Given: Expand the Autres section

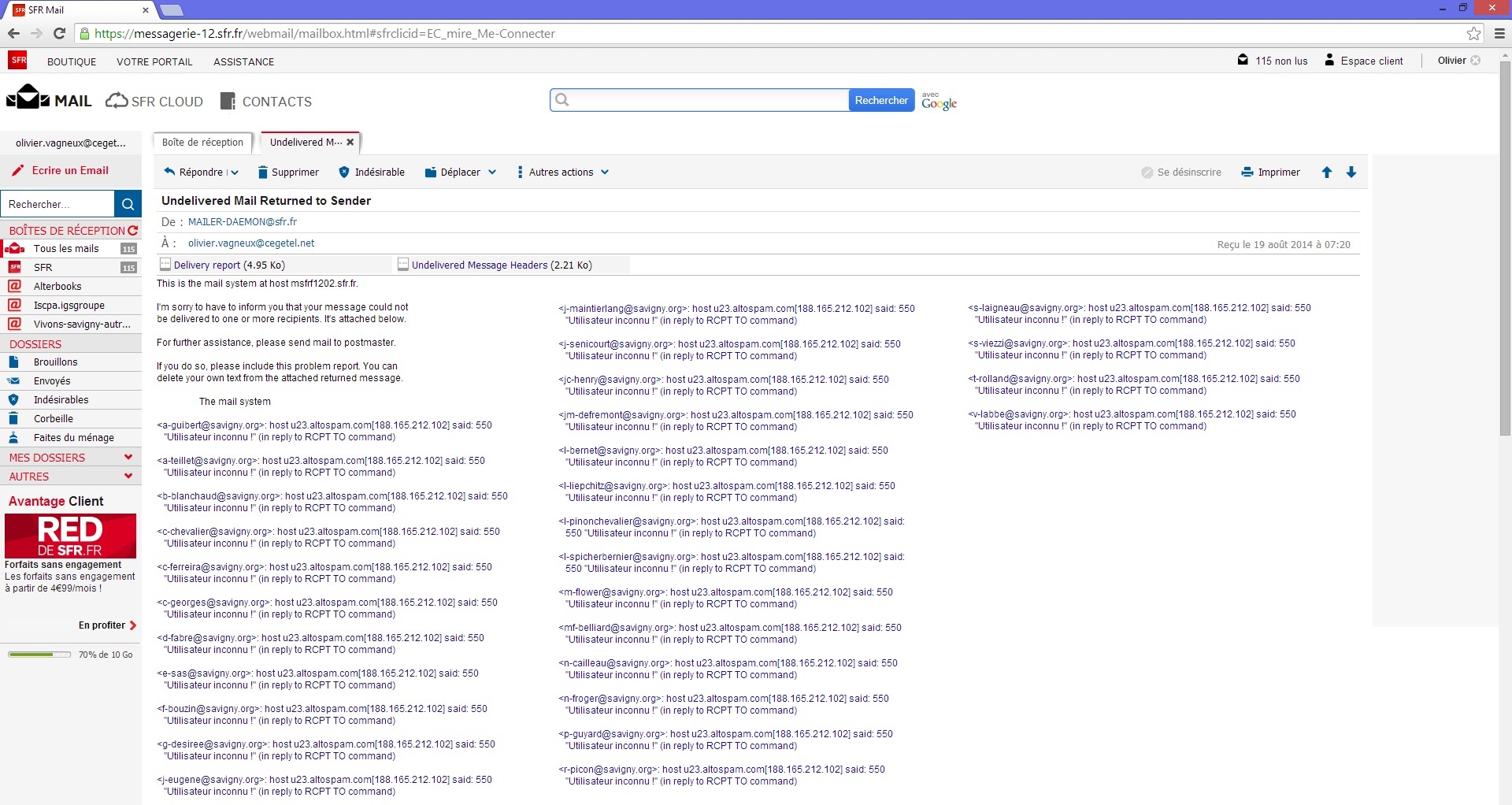Looking at the screenshot, I should (128, 477).
